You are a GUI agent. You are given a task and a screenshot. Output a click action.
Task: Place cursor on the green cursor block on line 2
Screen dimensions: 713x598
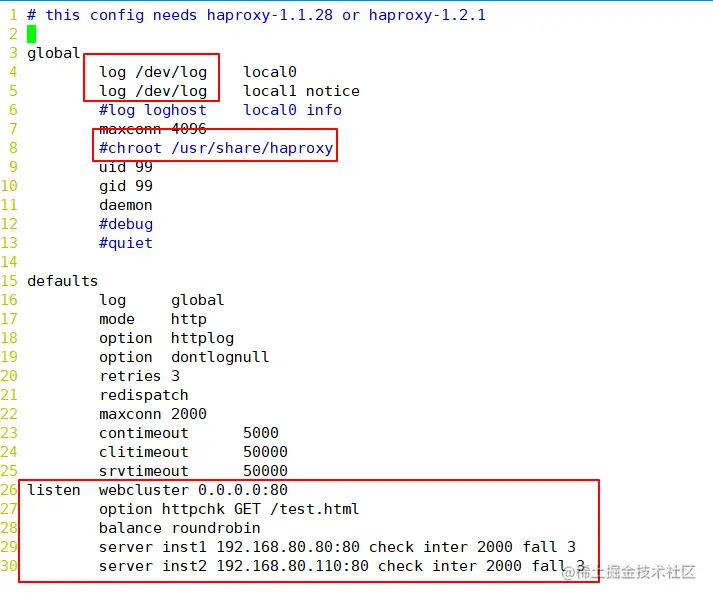(31, 34)
